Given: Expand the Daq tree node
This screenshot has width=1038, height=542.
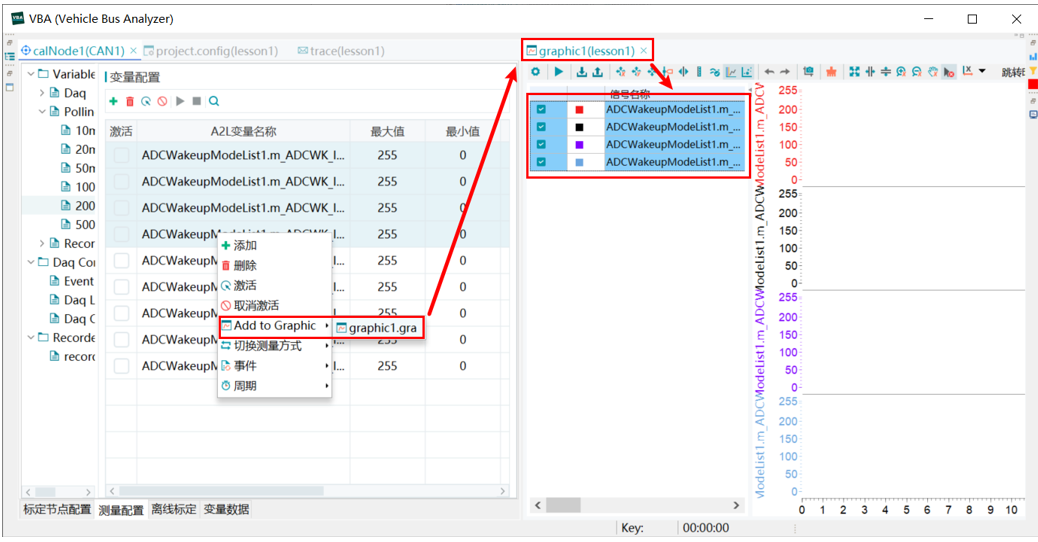Looking at the screenshot, I should point(42,93).
